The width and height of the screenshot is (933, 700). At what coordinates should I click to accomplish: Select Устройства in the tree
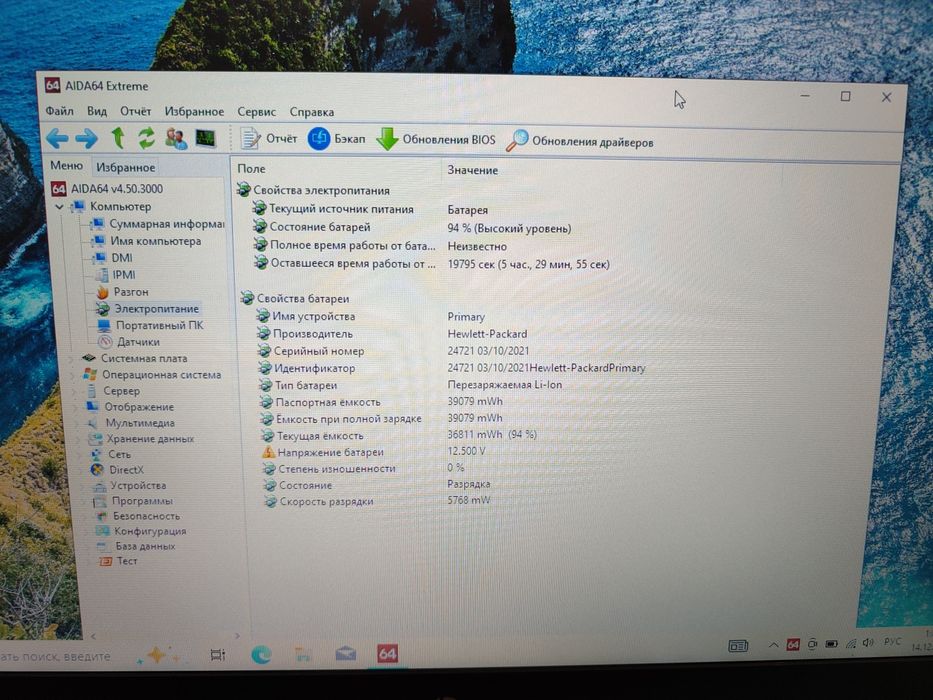[129, 485]
